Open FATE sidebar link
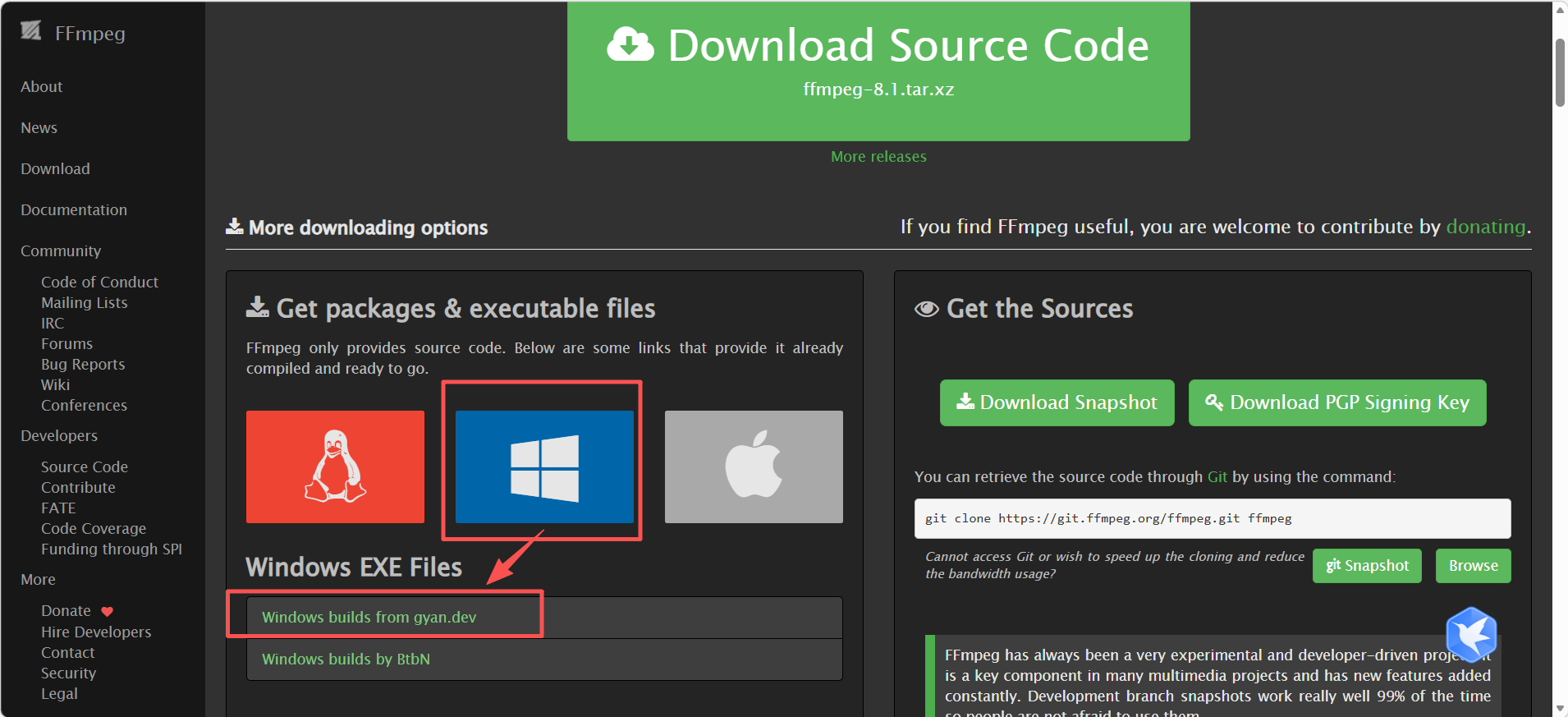Viewport: 1568px width, 717px height. point(58,508)
